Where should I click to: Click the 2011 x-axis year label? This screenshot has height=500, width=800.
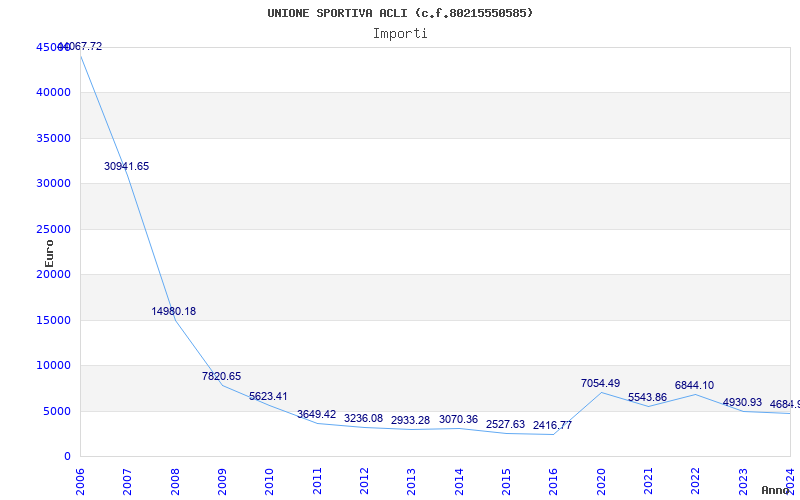click(x=317, y=481)
